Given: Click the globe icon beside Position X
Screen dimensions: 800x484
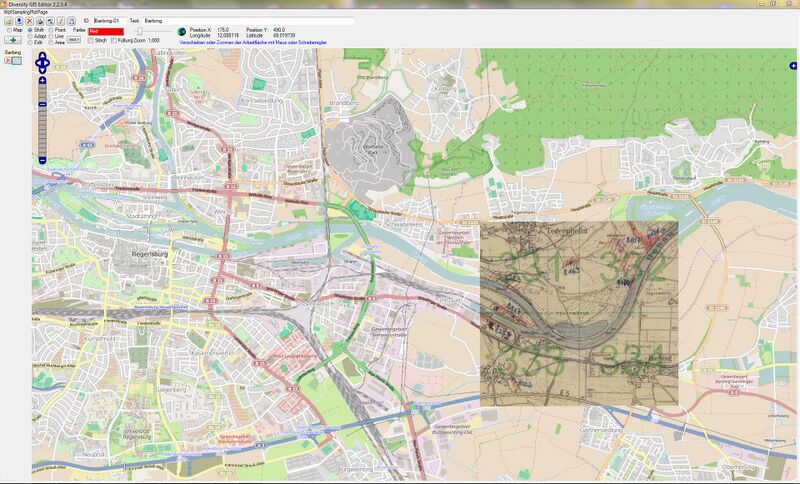Looking at the screenshot, I should [x=181, y=32].
